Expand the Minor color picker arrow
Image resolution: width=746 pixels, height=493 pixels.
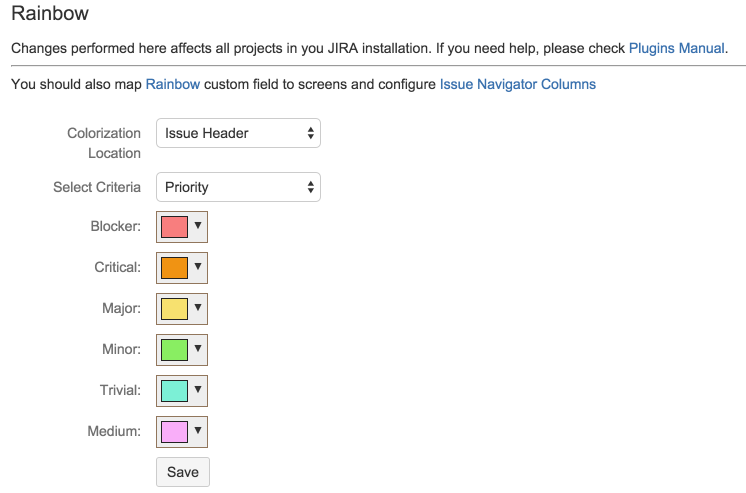click(198, 349)
